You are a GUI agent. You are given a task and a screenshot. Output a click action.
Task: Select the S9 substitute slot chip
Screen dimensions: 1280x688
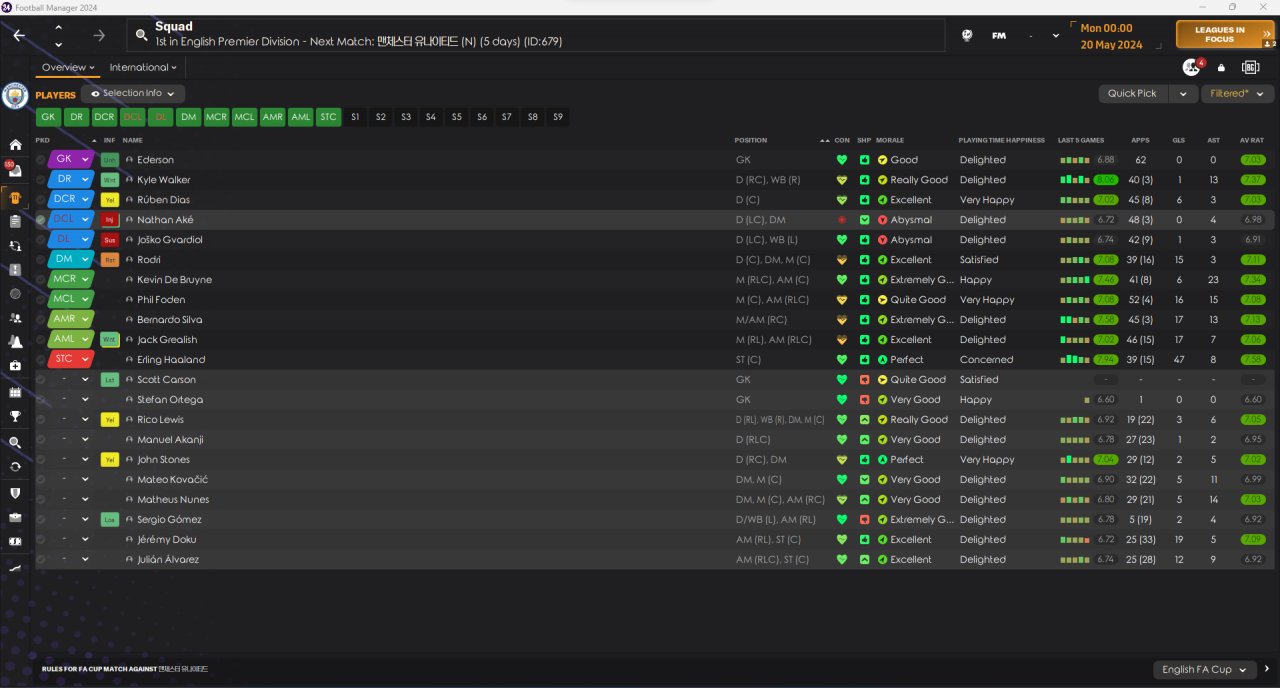tap(558, 117)
